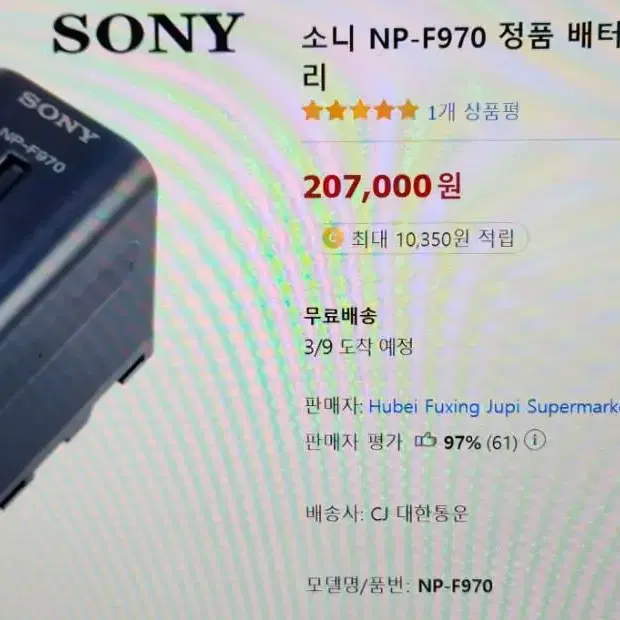
Task: Click the 207,000원 price text
Action: pos(382,187)
